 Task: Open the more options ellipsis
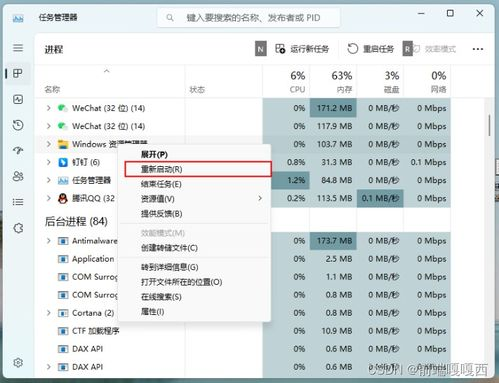pyautogui.click(x=478, y=49)
